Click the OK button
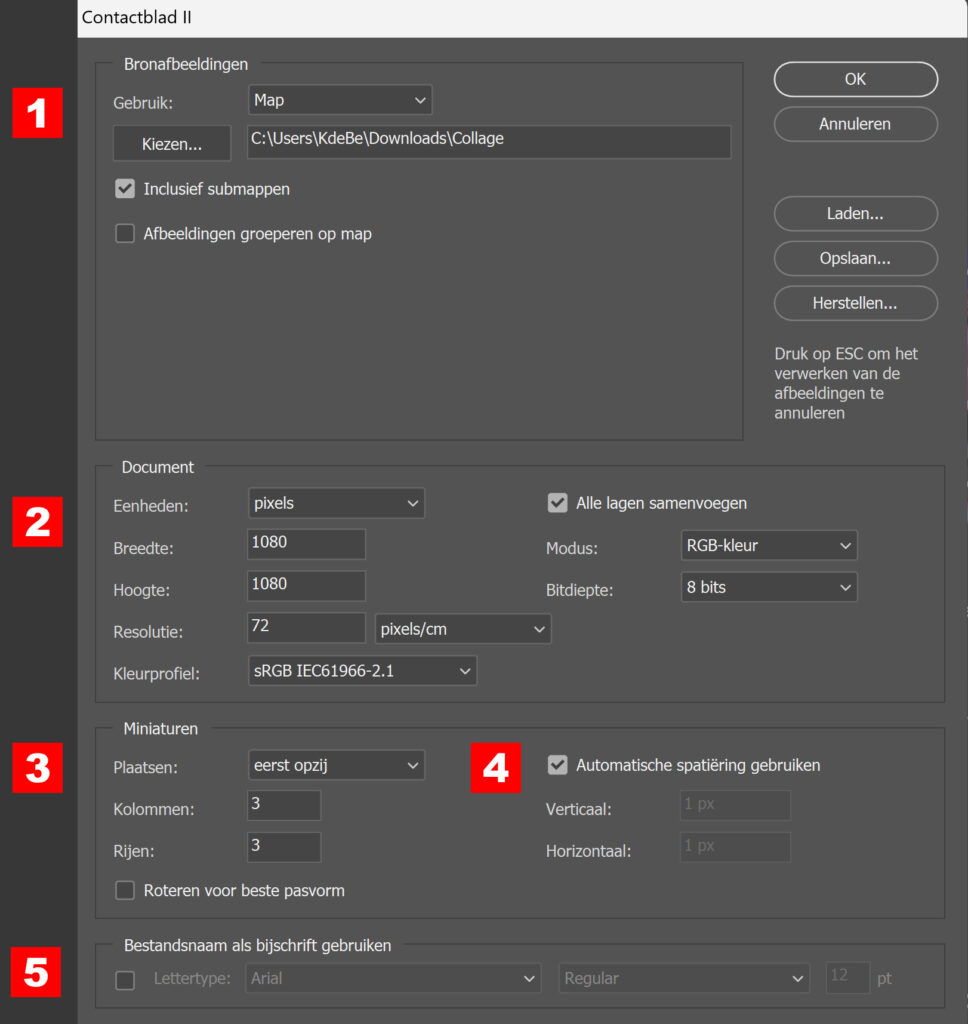The width and height of the screenshot is (968, 1024). pos(855,79)
